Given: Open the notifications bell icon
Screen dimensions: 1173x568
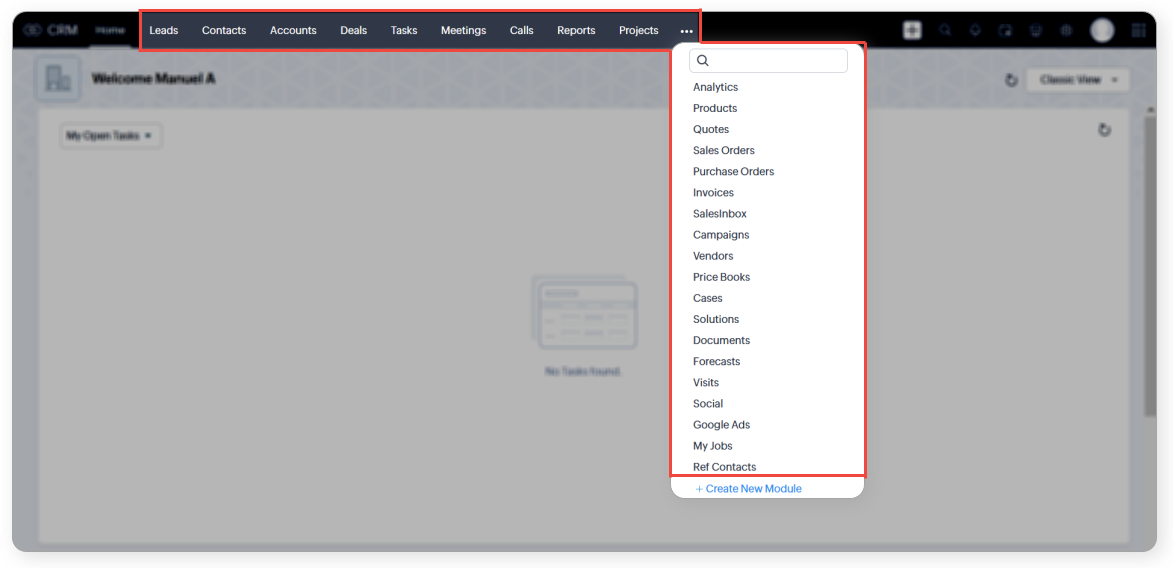Looking at the screenshot, I should coord(975,30).
